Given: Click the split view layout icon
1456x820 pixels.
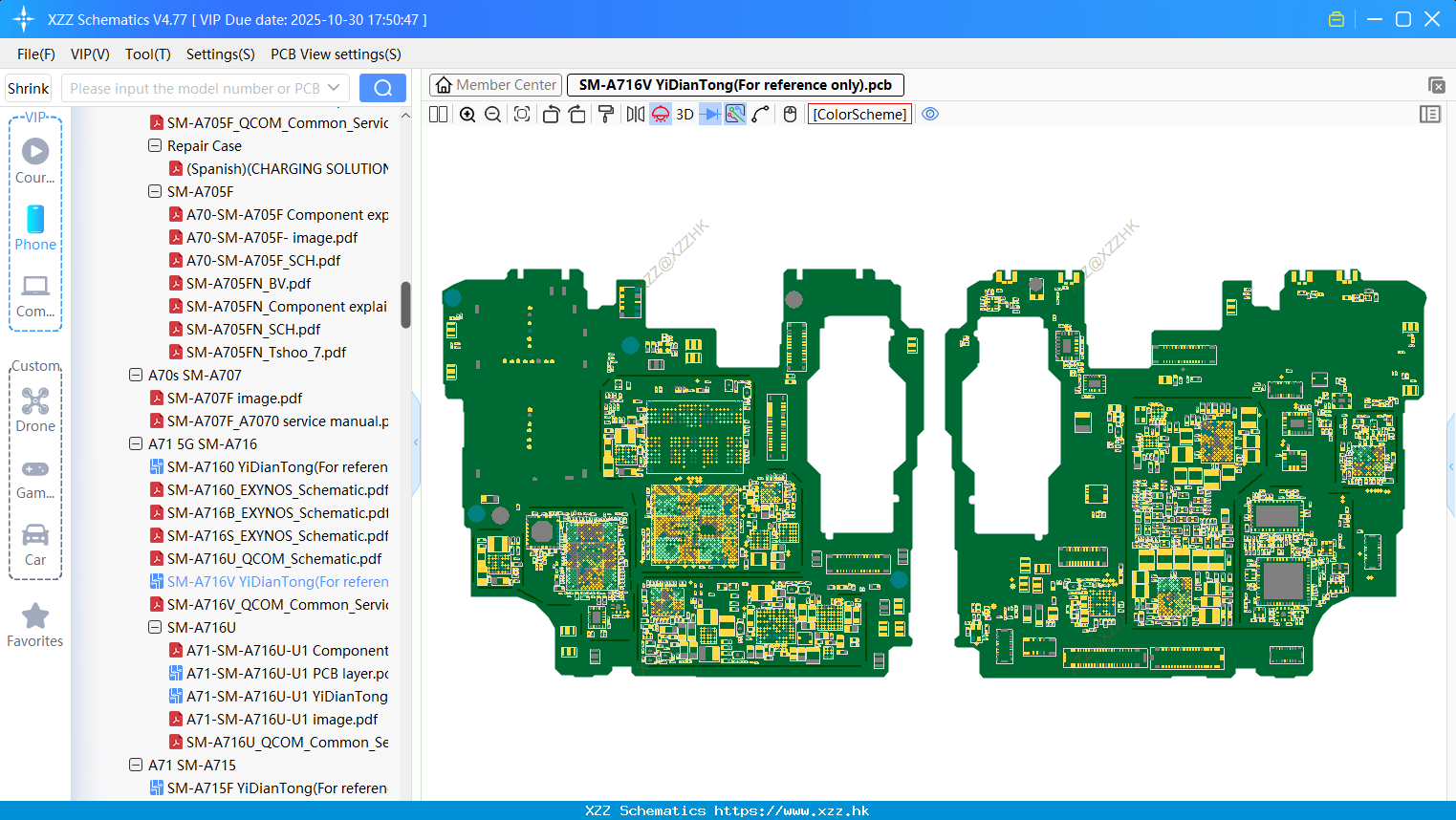Looking at the screenshot, I should click(x=438, y=115).
